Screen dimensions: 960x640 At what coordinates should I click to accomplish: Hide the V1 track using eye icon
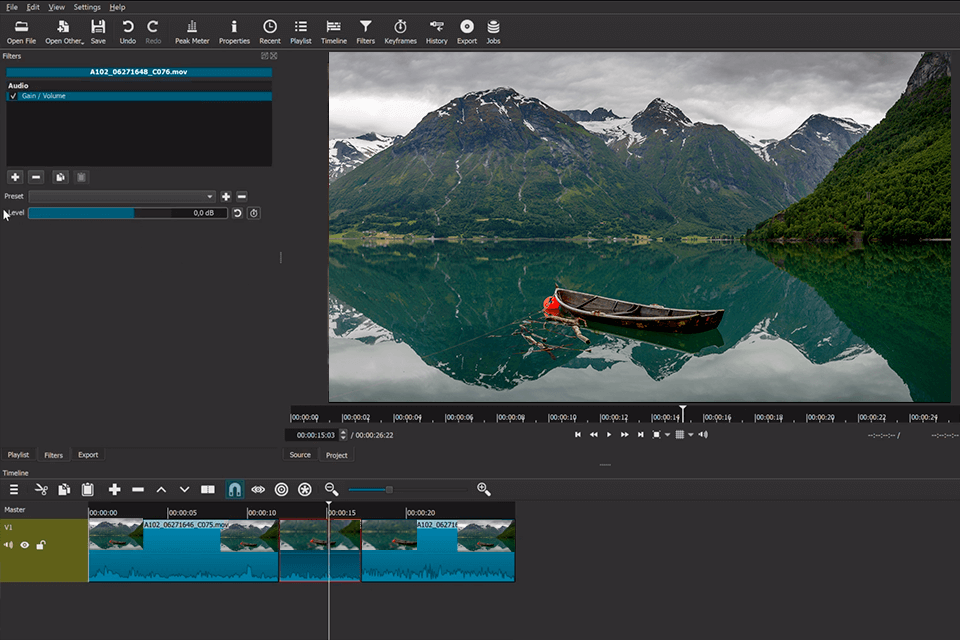coord(25,545)
